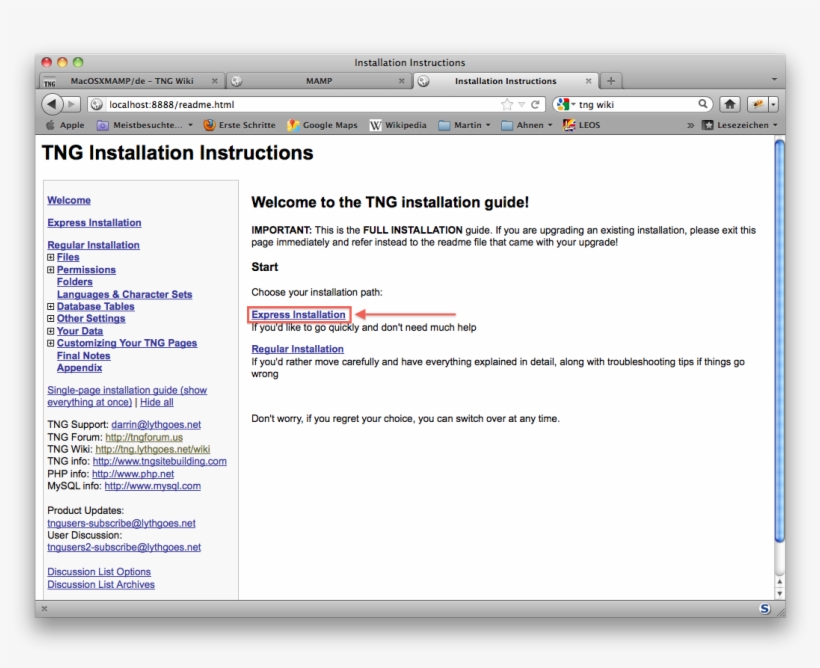Viewport: 820px width, 668px height.
Task: Open single-page installation guide link
Action: (x=127, y=396)
